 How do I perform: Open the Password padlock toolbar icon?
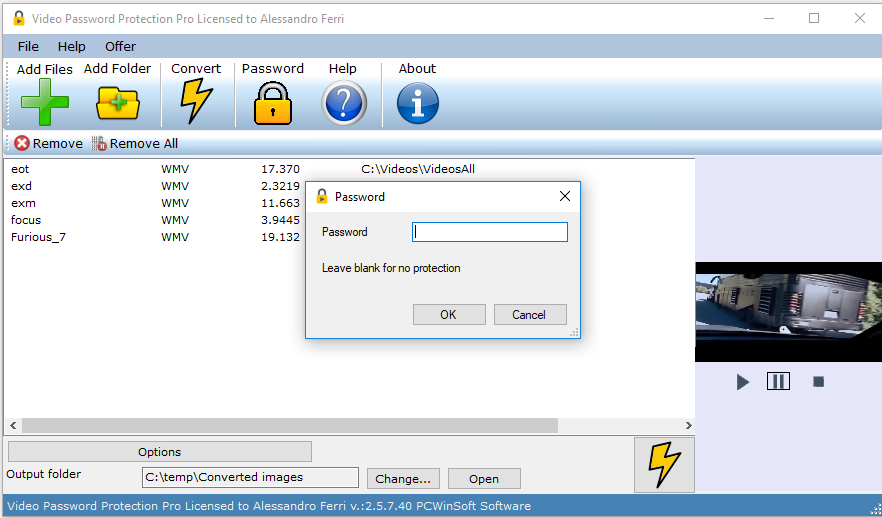tap(273, 103)
